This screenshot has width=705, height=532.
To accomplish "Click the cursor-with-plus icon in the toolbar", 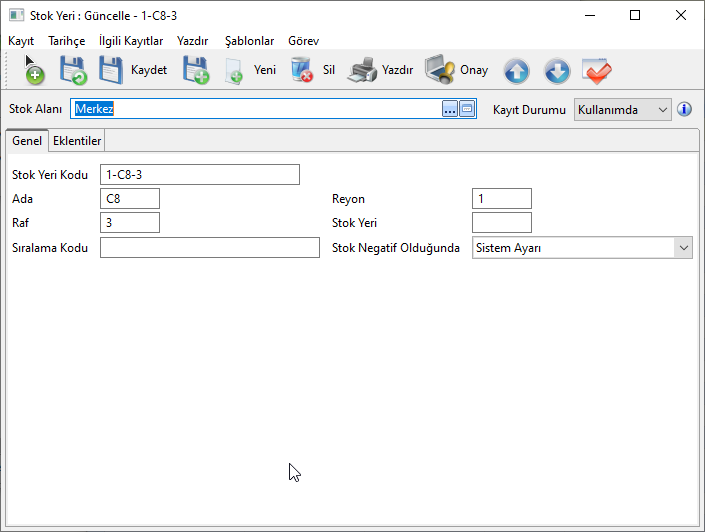I will click(x=33, y=70).
